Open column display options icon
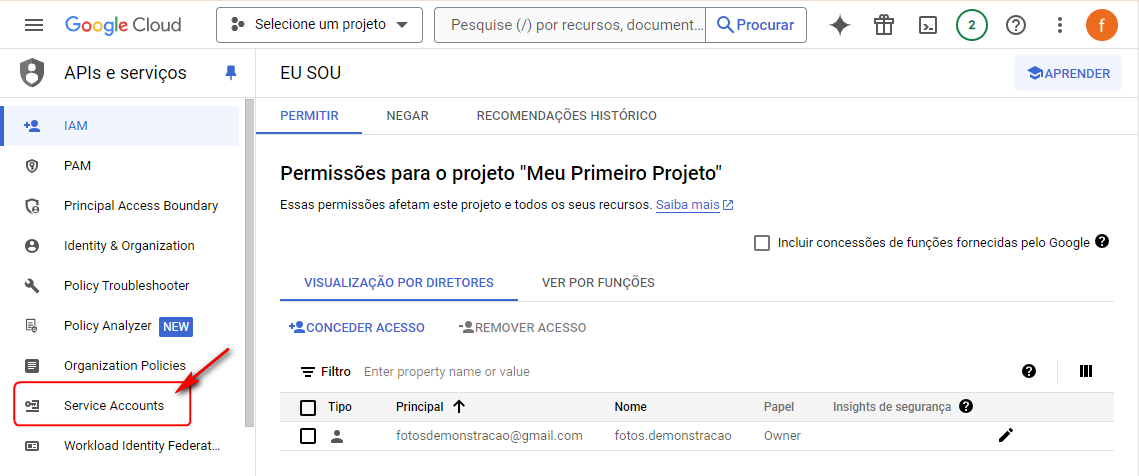The height and width of the screenshot is (476, 1139). [x=1086, y=371]
